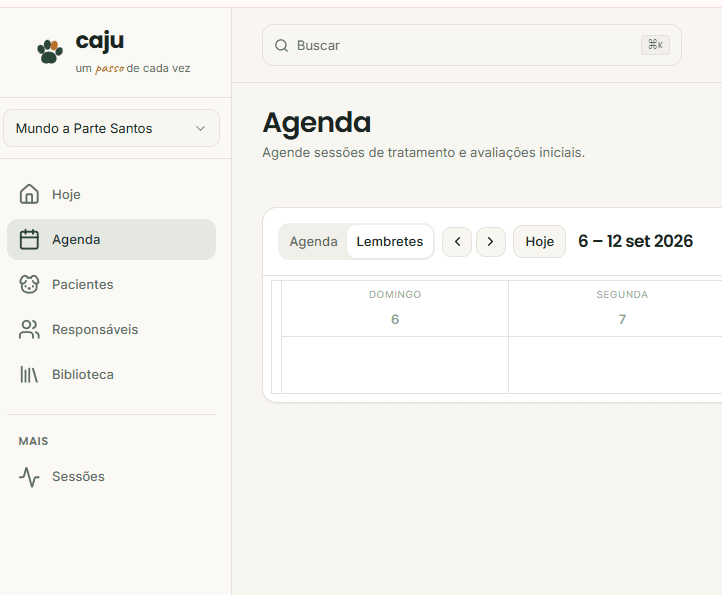Go to previous week arrow
The height and width of the screenshot is (595, 722).
(x=457, y=241)
